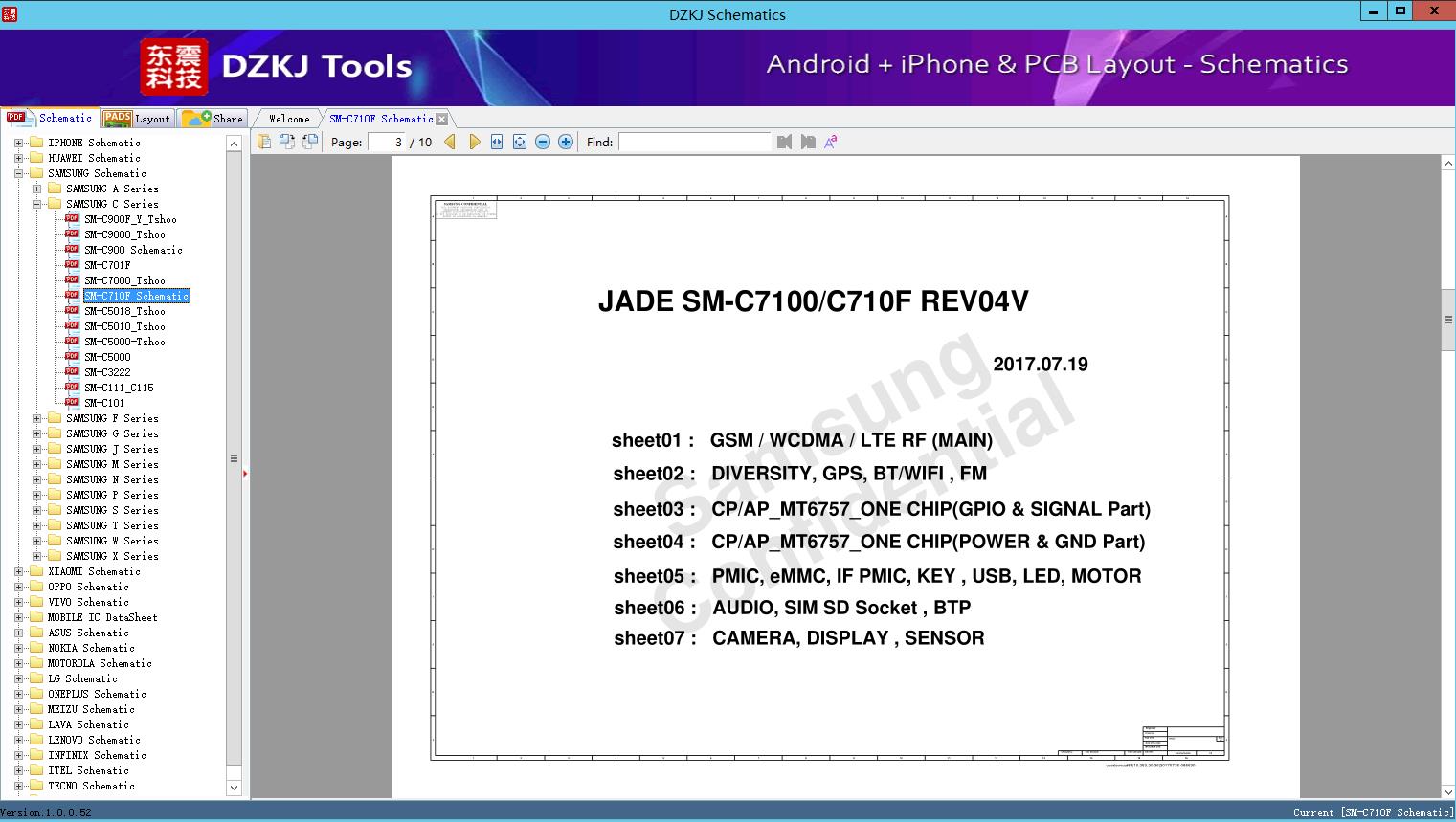
Task: Click the fit-page icon
Action: (x=520, y=142)
